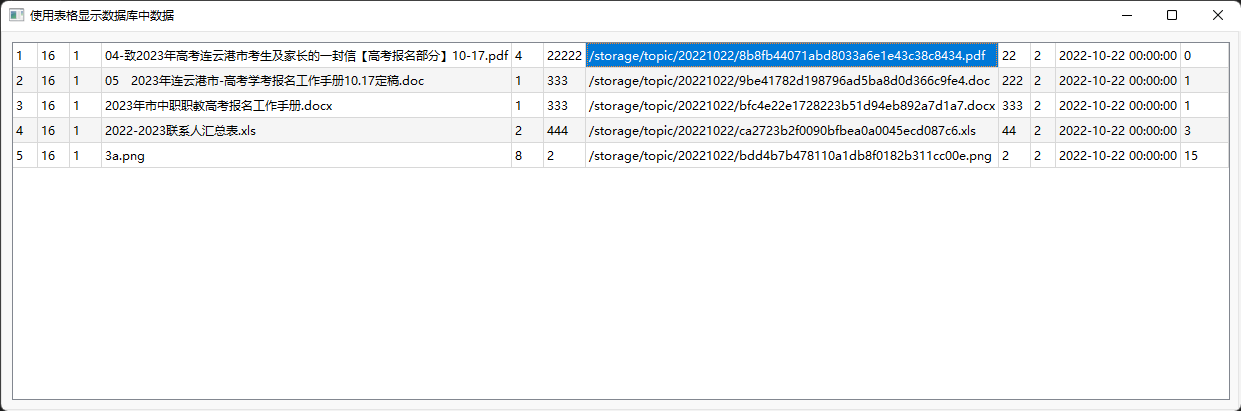1241x411 pixels.
Task: Select the 44 cell after the .xls path
Action: pyautogui.click(x=1014, y=131)
